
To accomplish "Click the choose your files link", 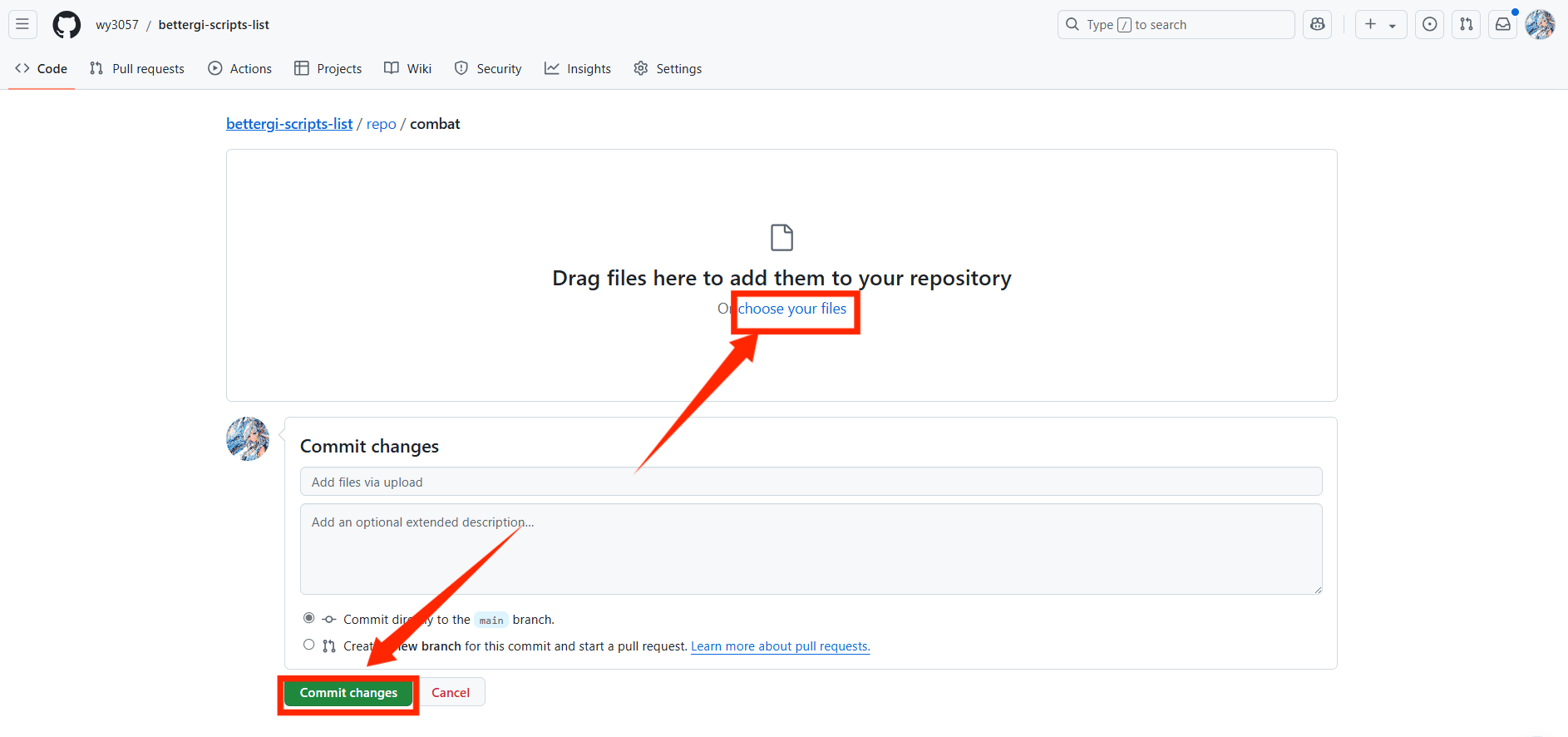I will tap(792, 309).
